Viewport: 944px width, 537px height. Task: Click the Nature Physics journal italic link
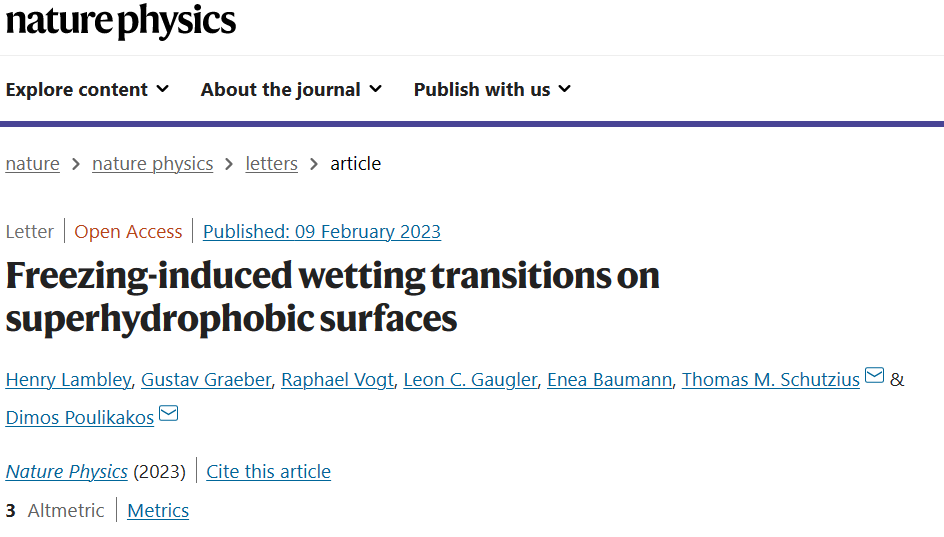(66, 471)
